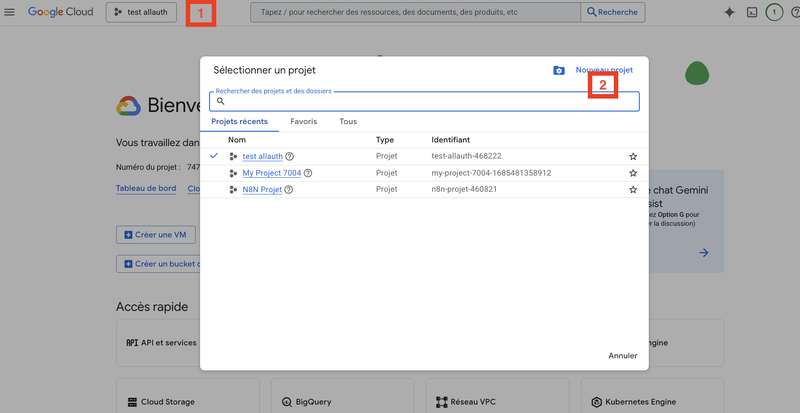This screenshot has width=800, height=413.
Task: Open help tooltip for N8N Projet
Action: tap(289, 189)
